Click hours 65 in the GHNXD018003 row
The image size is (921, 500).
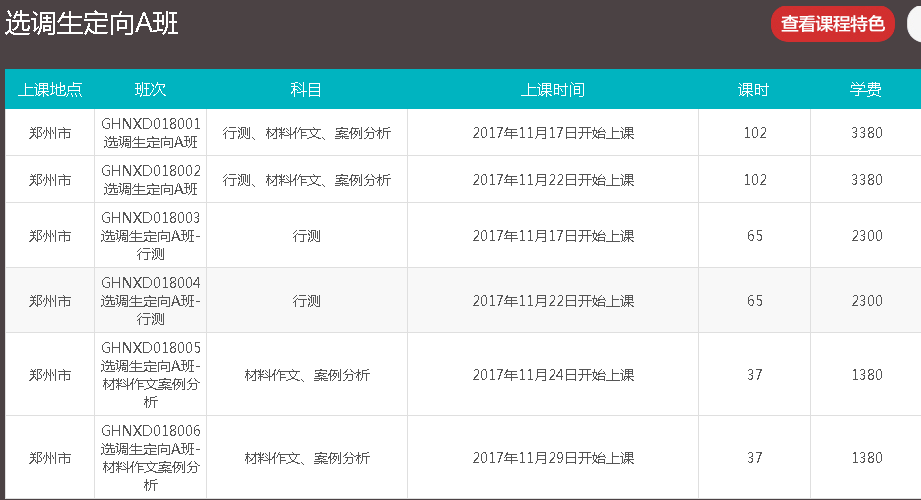(x=755, y=236)
